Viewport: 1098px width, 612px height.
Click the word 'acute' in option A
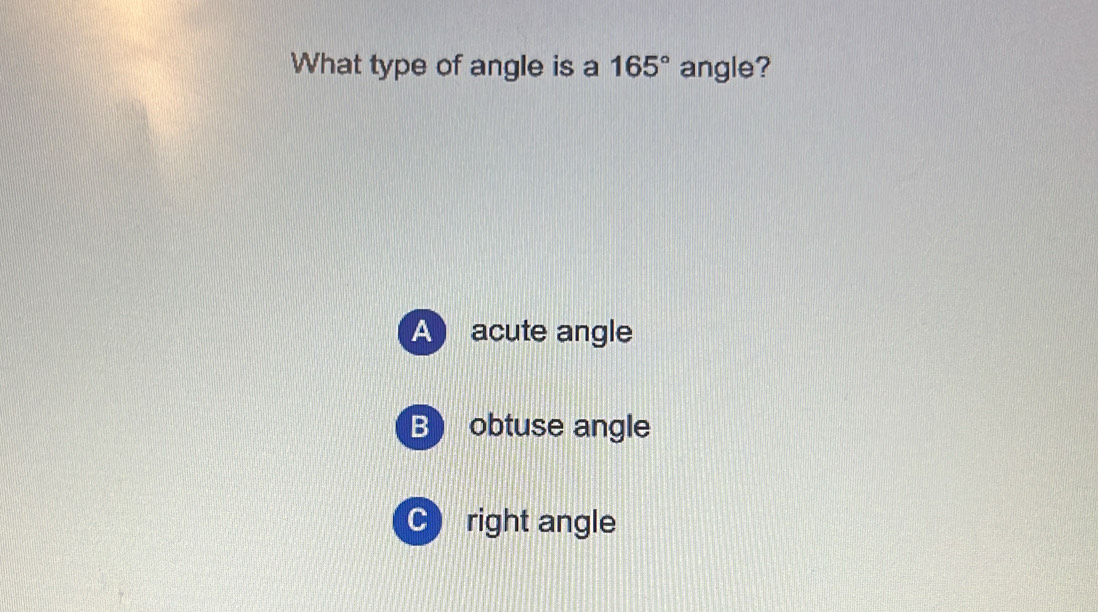509,332
